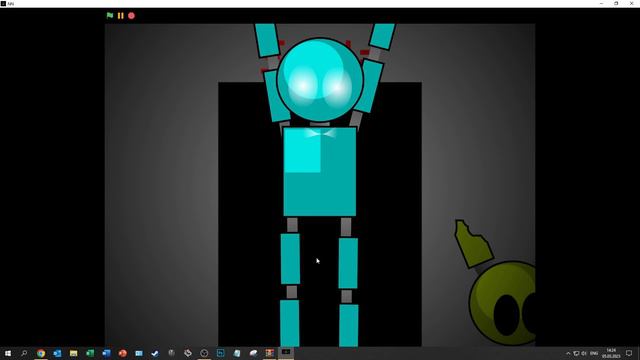Image resolution: width=640 pixels, height=360 pixels.
Task: Pause the project with the yellow pause button
Action: 120,16
